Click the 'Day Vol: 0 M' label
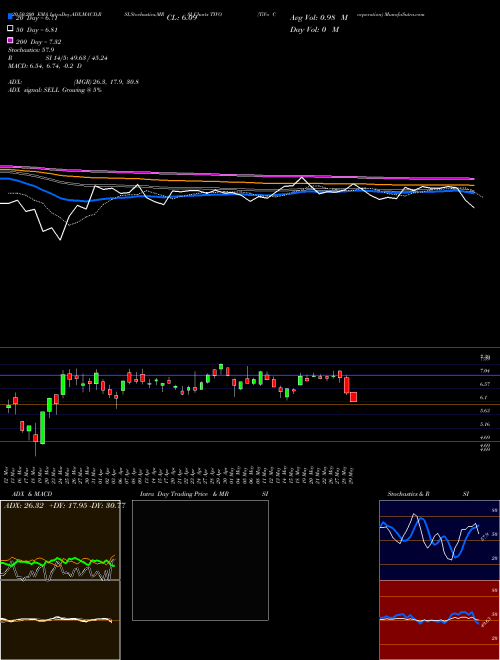Viewport: 500px width, 660px height. coord(314,29)
